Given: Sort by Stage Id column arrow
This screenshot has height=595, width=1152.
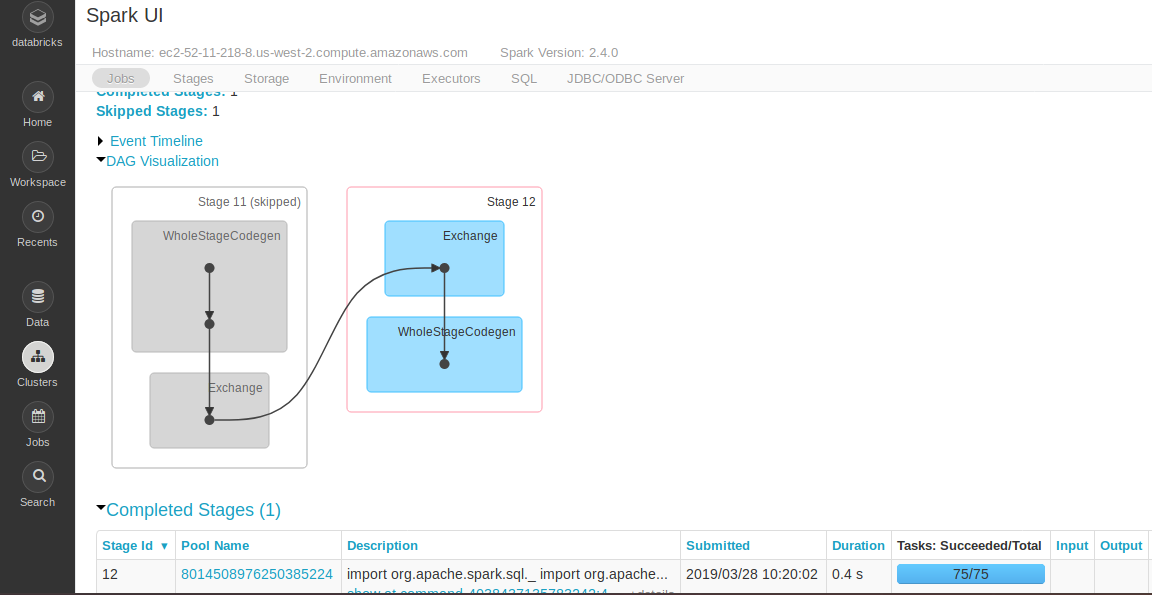Looking at the screenshot, I should [164, 546].
